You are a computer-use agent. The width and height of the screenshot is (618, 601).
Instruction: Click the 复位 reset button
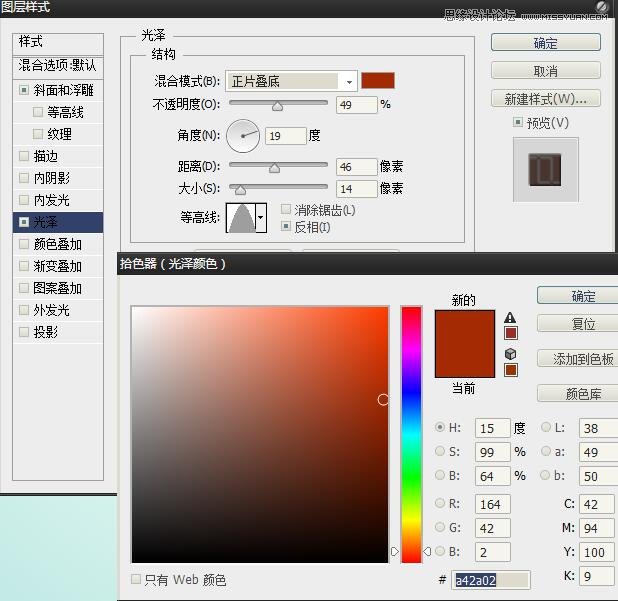coord(578,324)
